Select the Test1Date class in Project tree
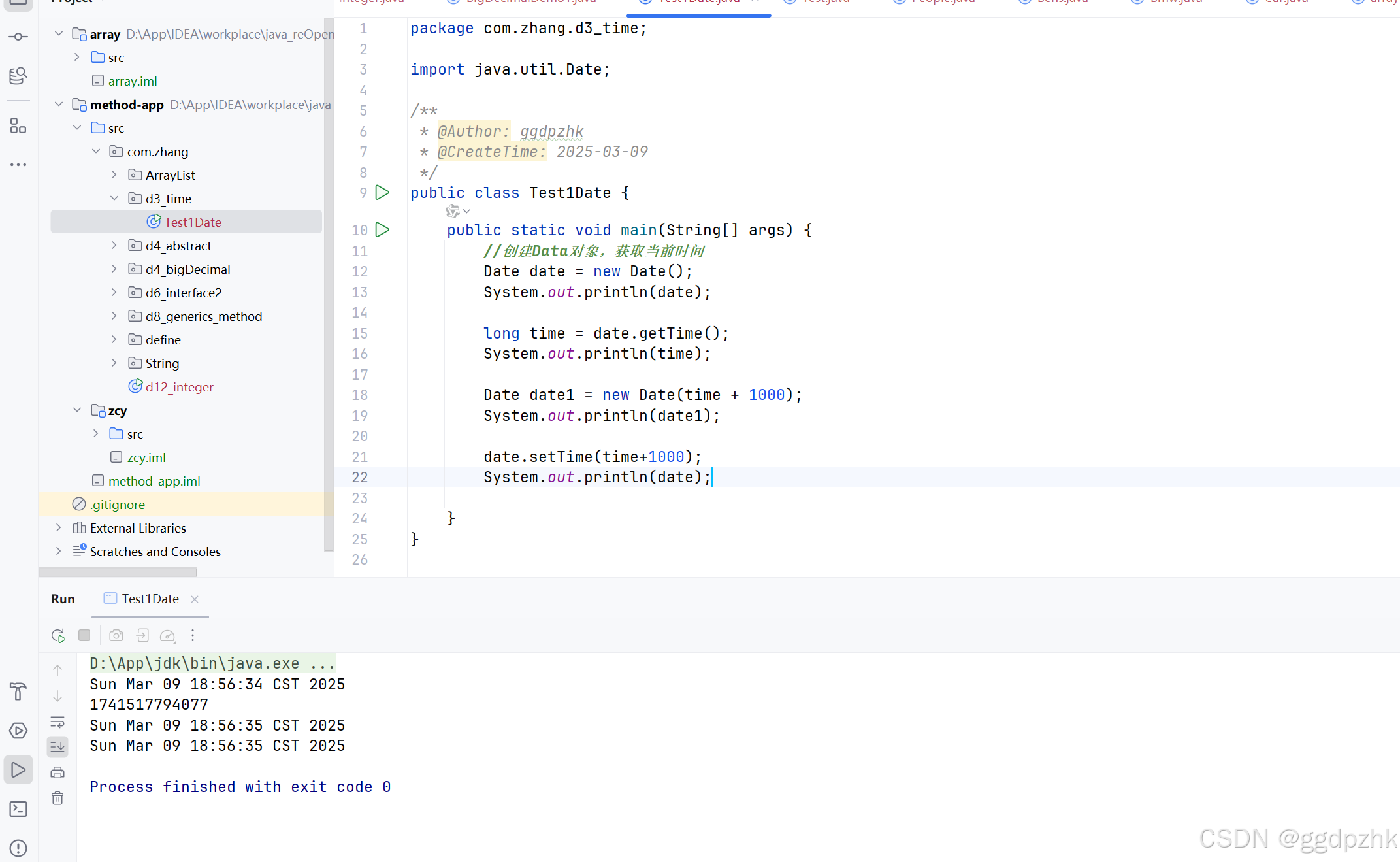1400x862 pixels. 194,222
